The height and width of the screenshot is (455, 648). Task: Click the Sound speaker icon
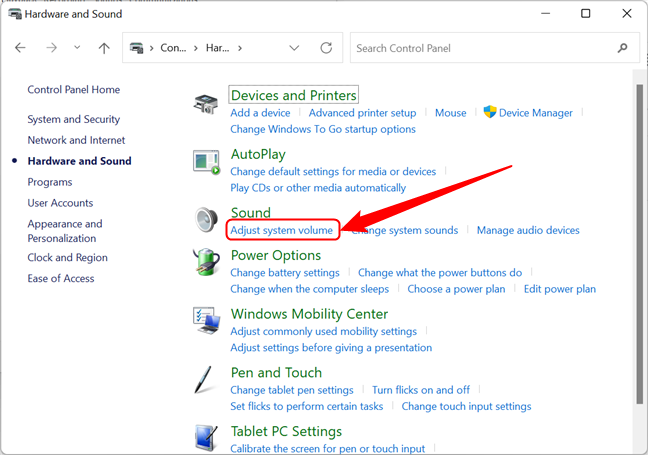pyautogui.click(x=206, y=220)
